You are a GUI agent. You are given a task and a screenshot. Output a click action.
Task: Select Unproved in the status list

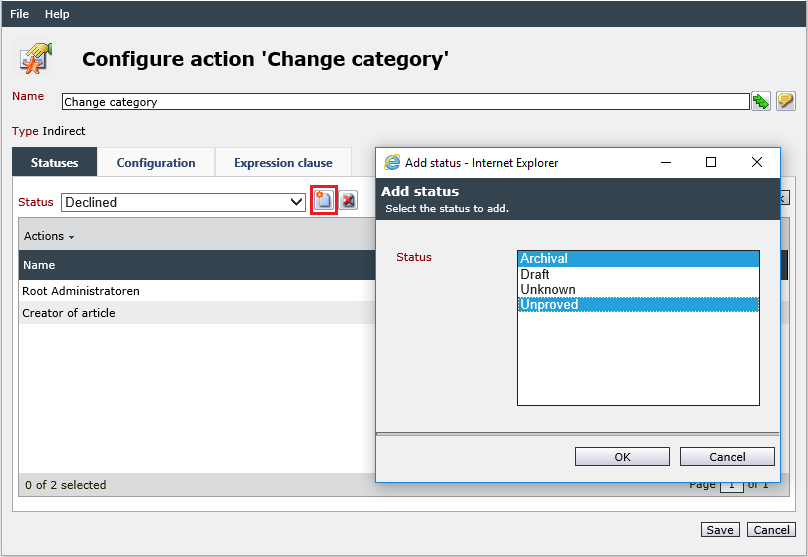pos(638,305)
